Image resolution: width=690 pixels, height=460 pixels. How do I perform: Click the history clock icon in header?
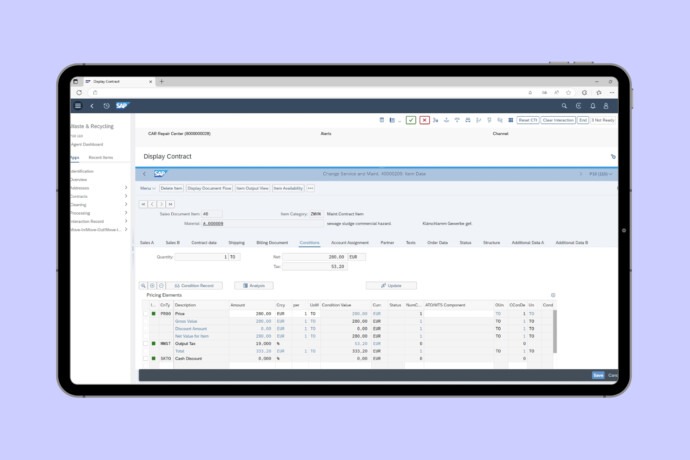(x=106, y=105)
